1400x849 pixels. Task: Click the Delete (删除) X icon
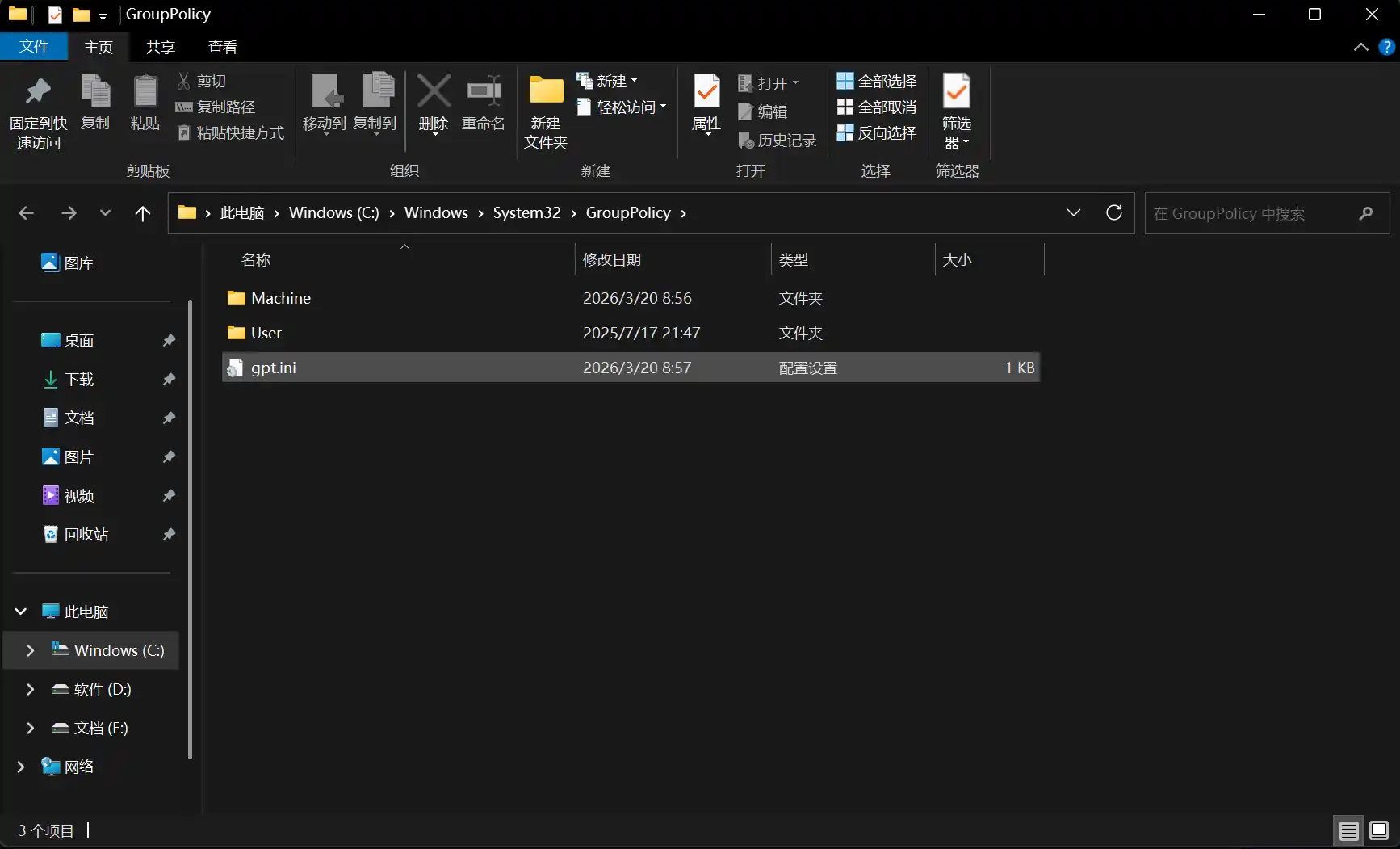coord(434,91)
